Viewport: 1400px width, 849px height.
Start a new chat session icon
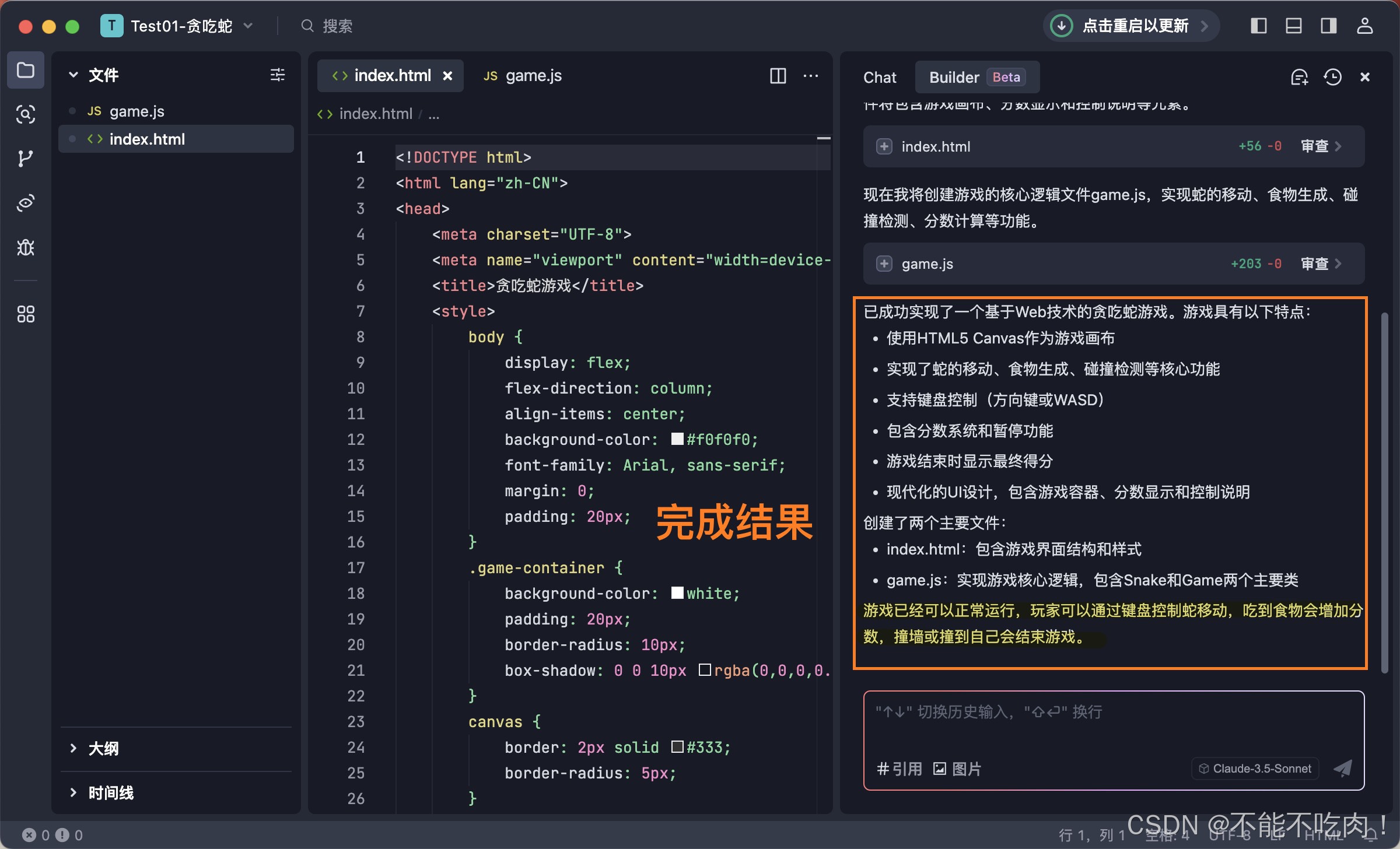pyautogui.click(x=1299, y=77)
